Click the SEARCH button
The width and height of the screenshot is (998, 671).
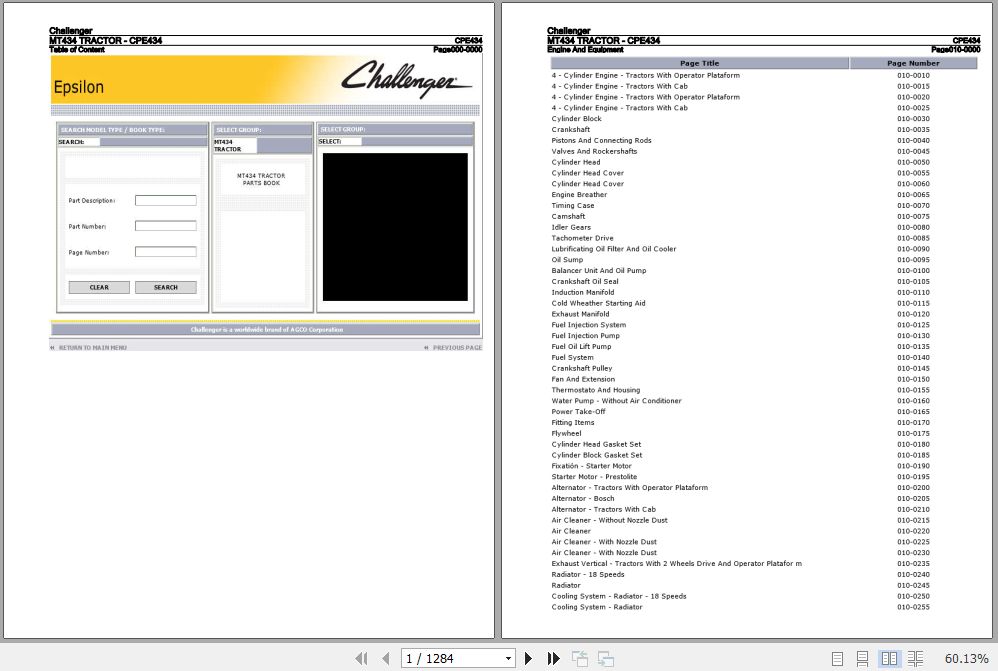(x=166, y=287)
